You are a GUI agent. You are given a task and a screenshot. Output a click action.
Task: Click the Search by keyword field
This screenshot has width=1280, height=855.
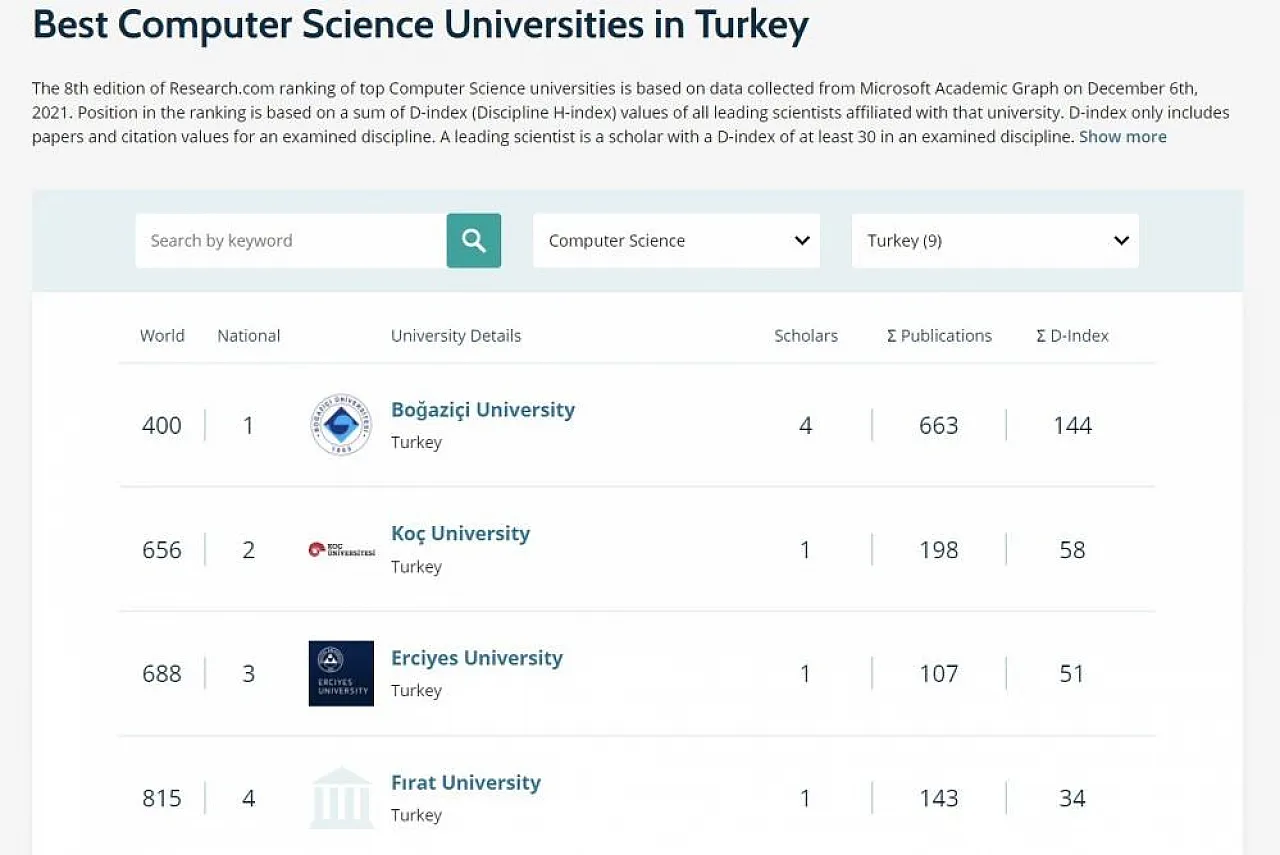[291, 240]
